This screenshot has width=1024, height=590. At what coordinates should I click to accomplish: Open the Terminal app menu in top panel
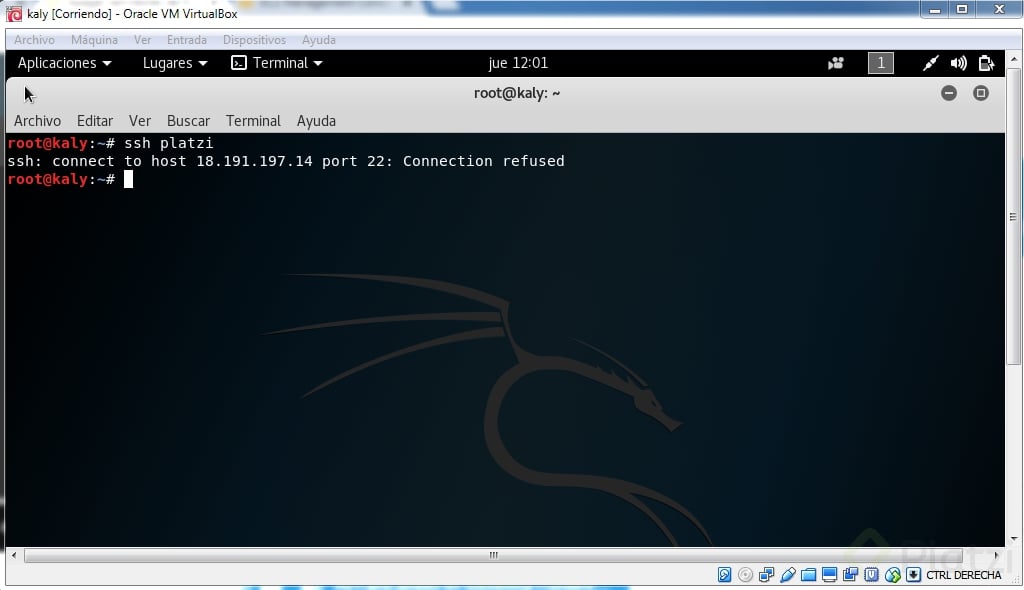coord(288,63)
